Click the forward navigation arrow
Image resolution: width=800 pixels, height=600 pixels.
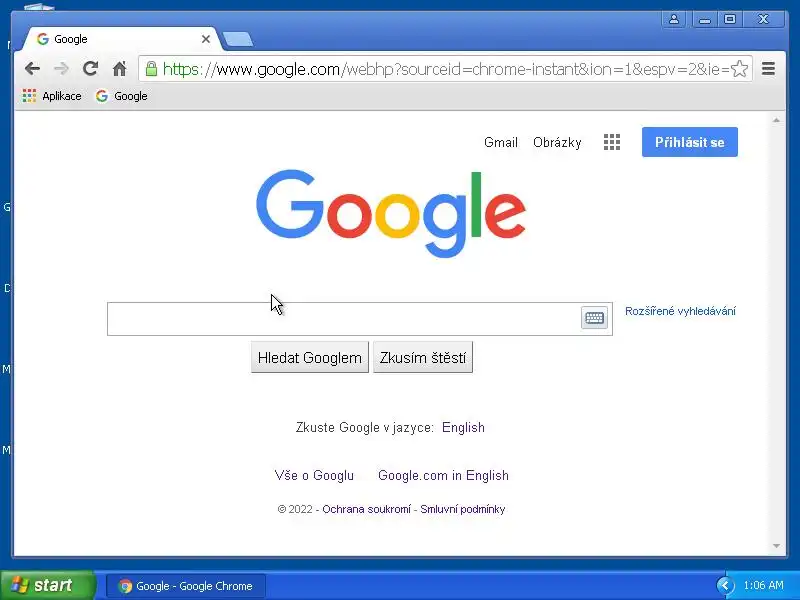click(61, 68)
